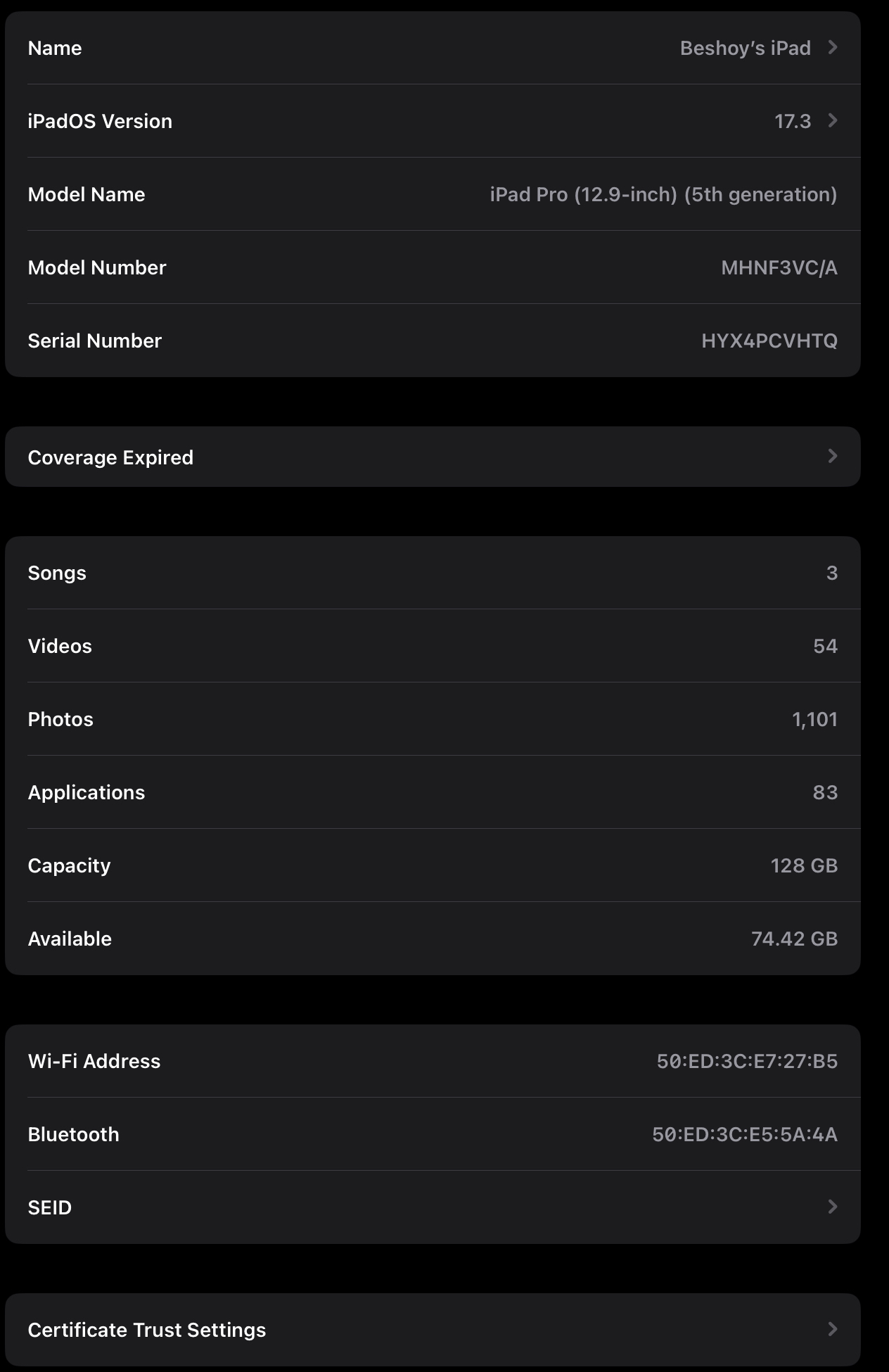The width and height of the screenshot is (889, 1372).
Task: Open the Name row chevron
Action: tap(833, 47)
